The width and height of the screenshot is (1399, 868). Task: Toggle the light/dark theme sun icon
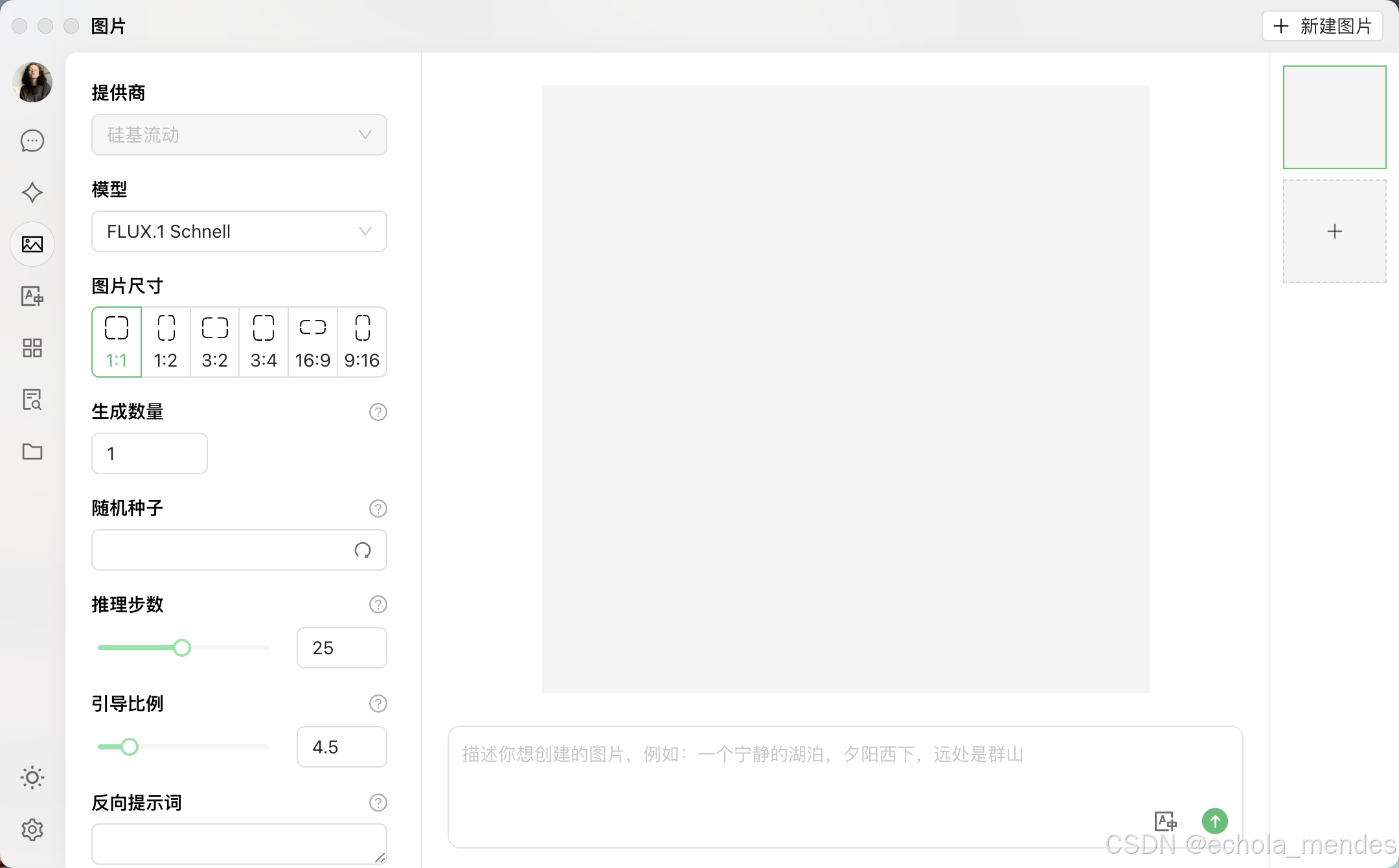point(32,777)
